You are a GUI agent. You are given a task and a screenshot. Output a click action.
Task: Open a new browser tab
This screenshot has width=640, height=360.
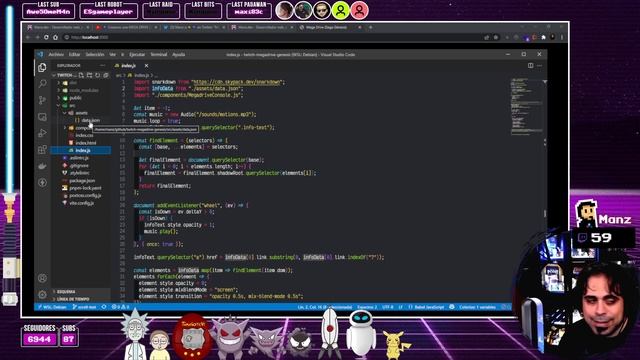click(371, 27)
